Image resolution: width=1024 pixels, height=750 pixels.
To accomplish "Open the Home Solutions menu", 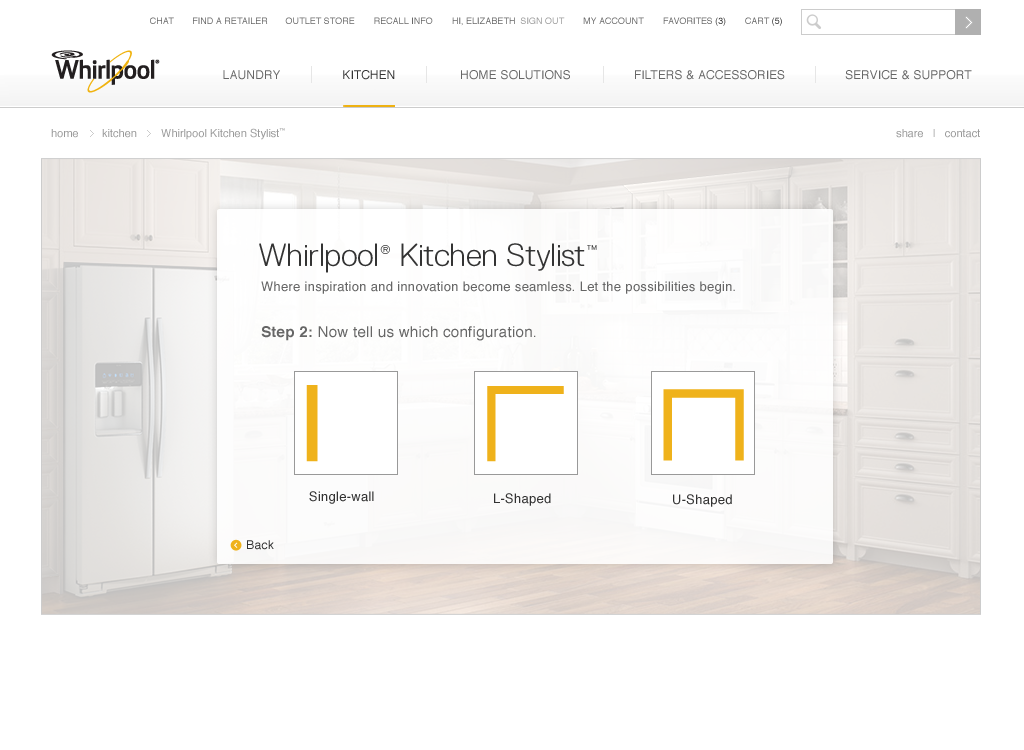I will coord(515,75).
